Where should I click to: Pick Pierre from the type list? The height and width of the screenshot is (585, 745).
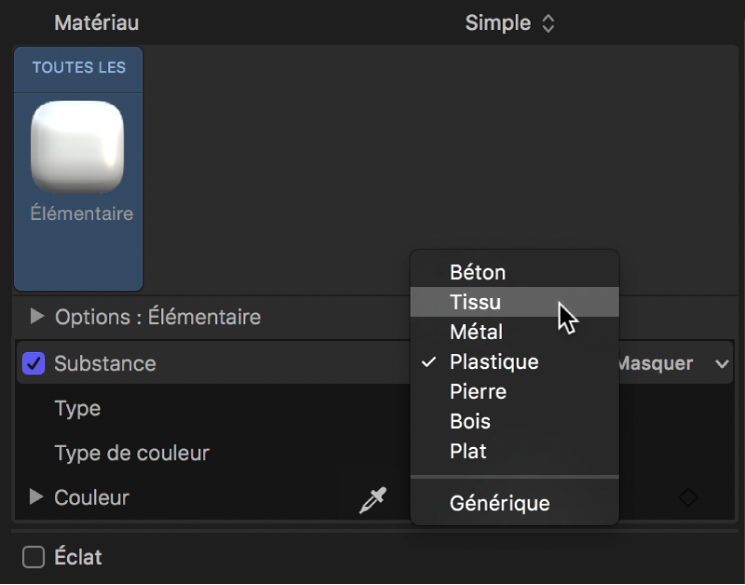(x=478, y=392)
